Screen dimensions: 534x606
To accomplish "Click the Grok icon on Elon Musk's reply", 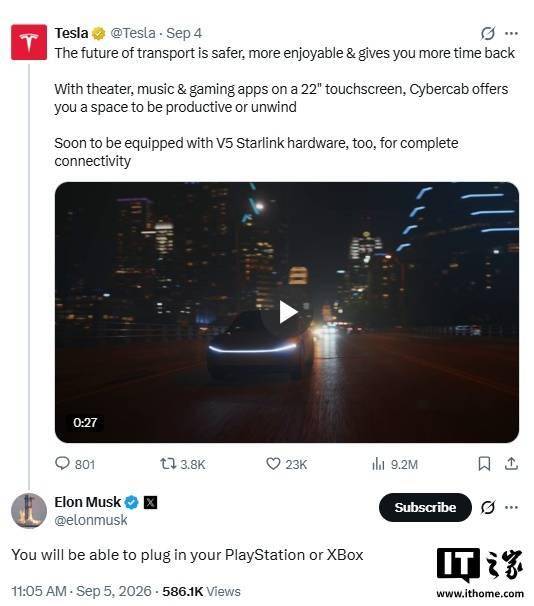I will pos(488,507).
